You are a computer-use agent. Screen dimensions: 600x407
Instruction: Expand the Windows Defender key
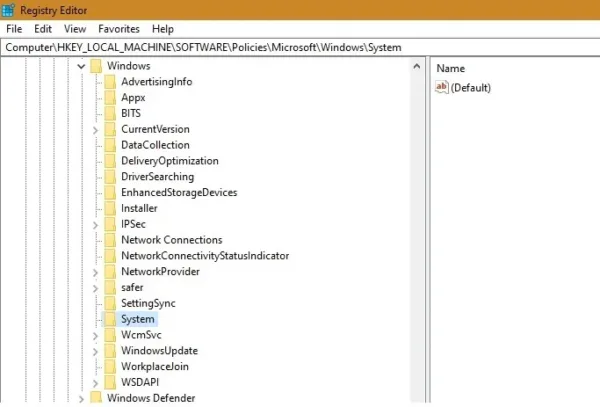[81, 399]
